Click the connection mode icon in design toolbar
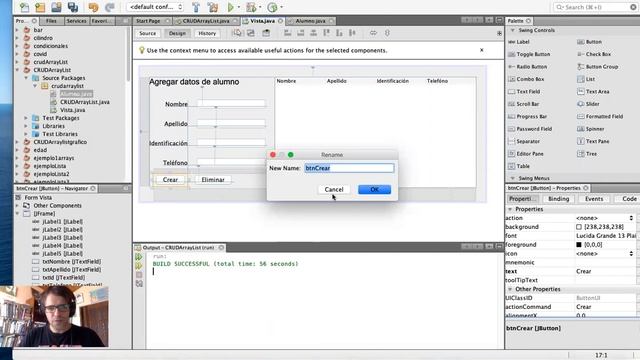The width and height of the screenshot is (640, 360). (251, 33)
